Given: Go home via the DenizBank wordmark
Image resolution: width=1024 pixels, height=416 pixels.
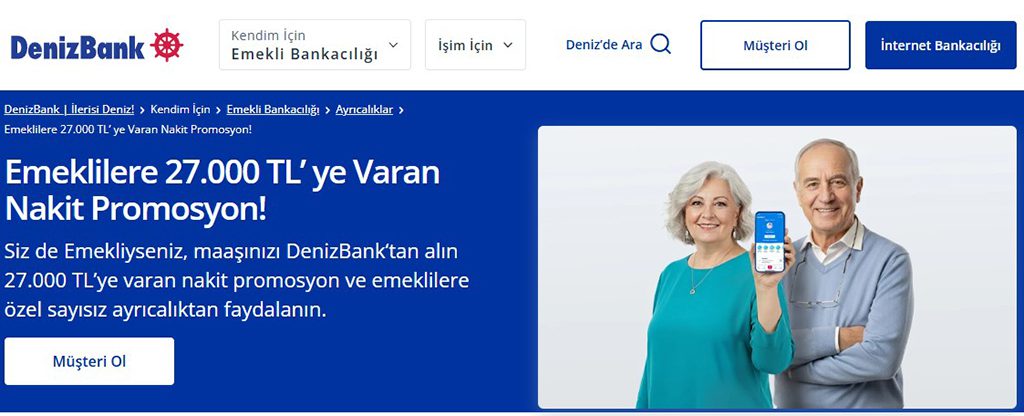Looking at the screenshot, I should pos(78,48).
